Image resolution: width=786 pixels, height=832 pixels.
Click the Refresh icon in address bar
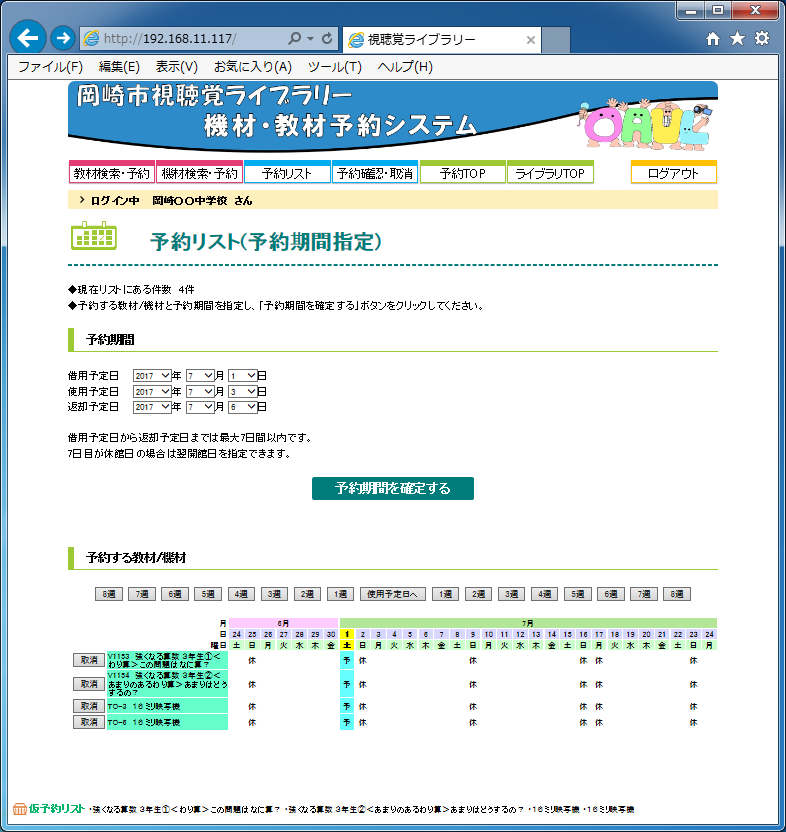(x=328, y=39)
